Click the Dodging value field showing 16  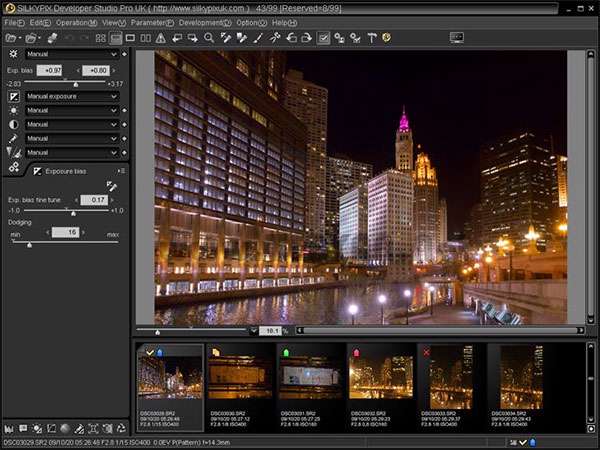(65, 232)
